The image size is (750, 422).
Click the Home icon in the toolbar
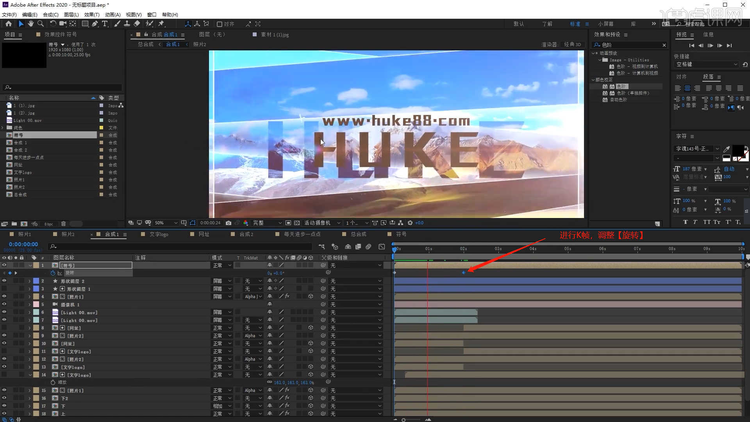8,23
